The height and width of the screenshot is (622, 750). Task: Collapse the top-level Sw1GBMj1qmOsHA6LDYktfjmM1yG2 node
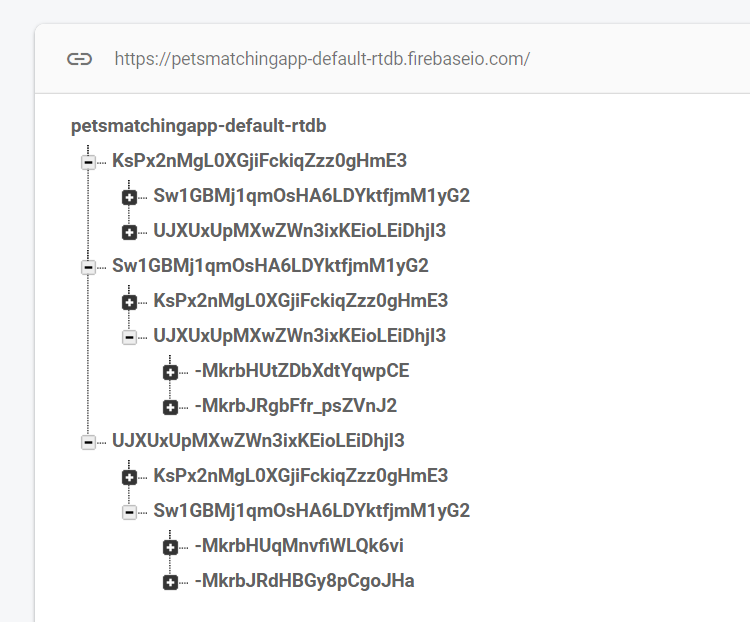(88, 267)
